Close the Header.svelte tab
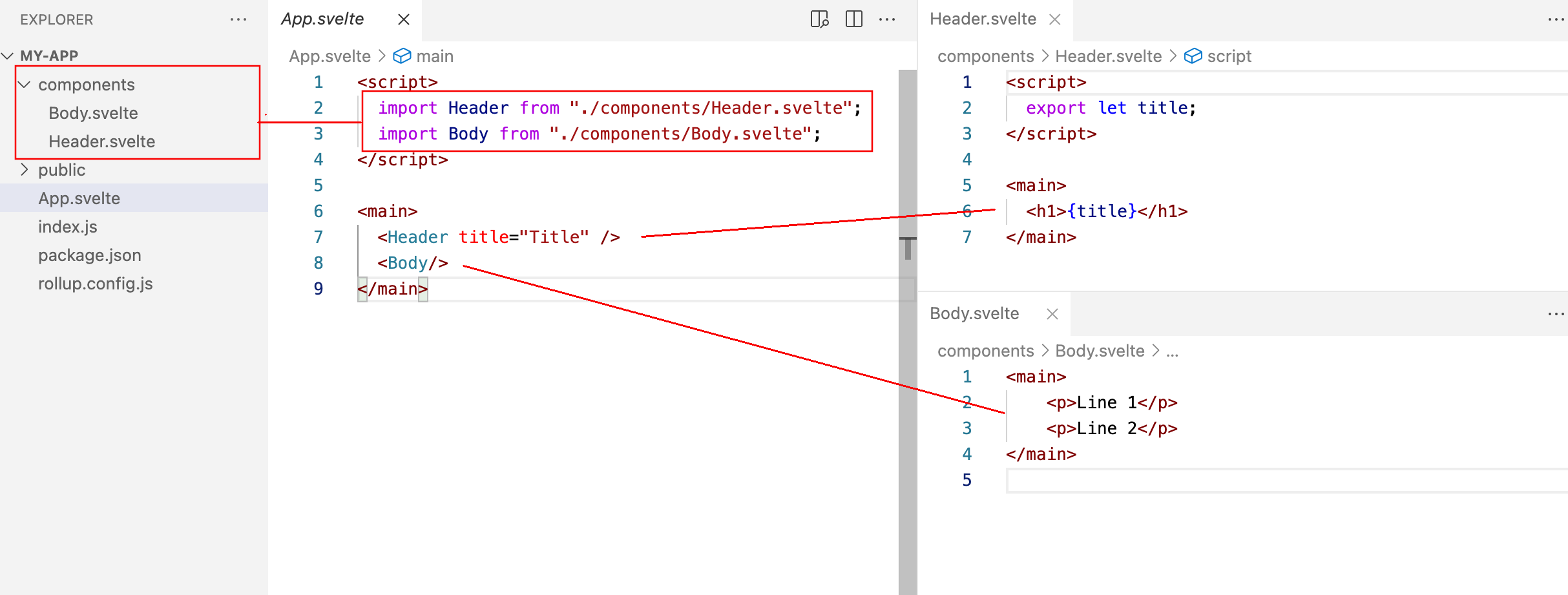Viewport: 1568px width, 595px height. pos(1055,19)
